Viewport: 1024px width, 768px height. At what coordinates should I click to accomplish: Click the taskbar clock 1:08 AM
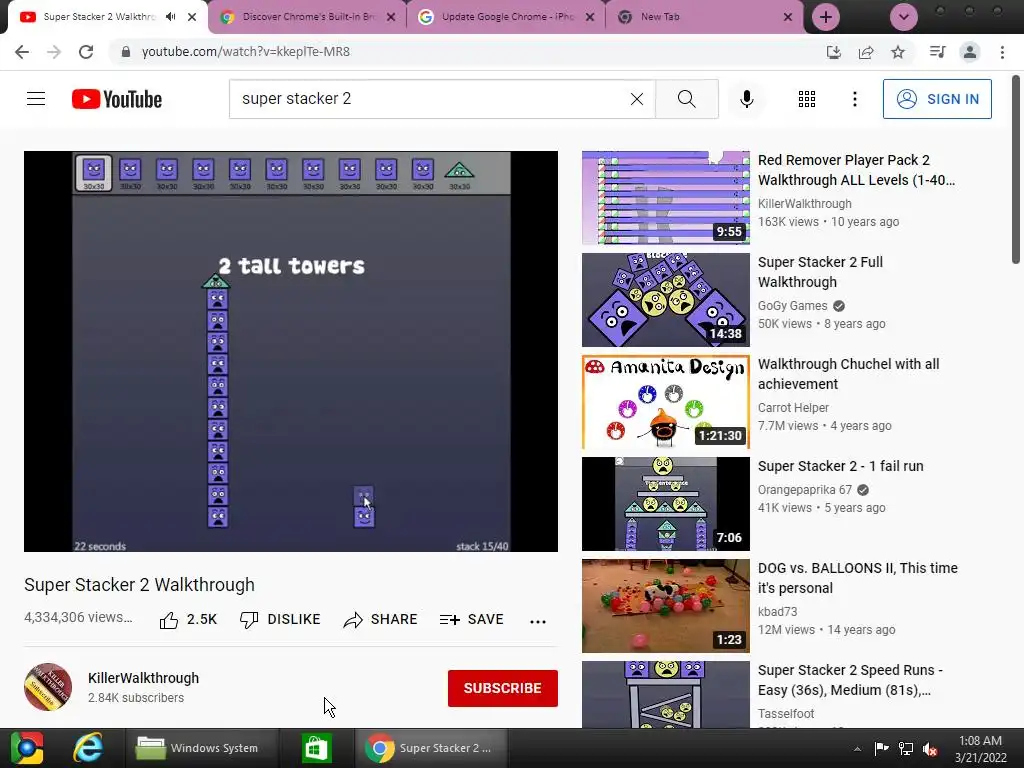tap(980, 748)
